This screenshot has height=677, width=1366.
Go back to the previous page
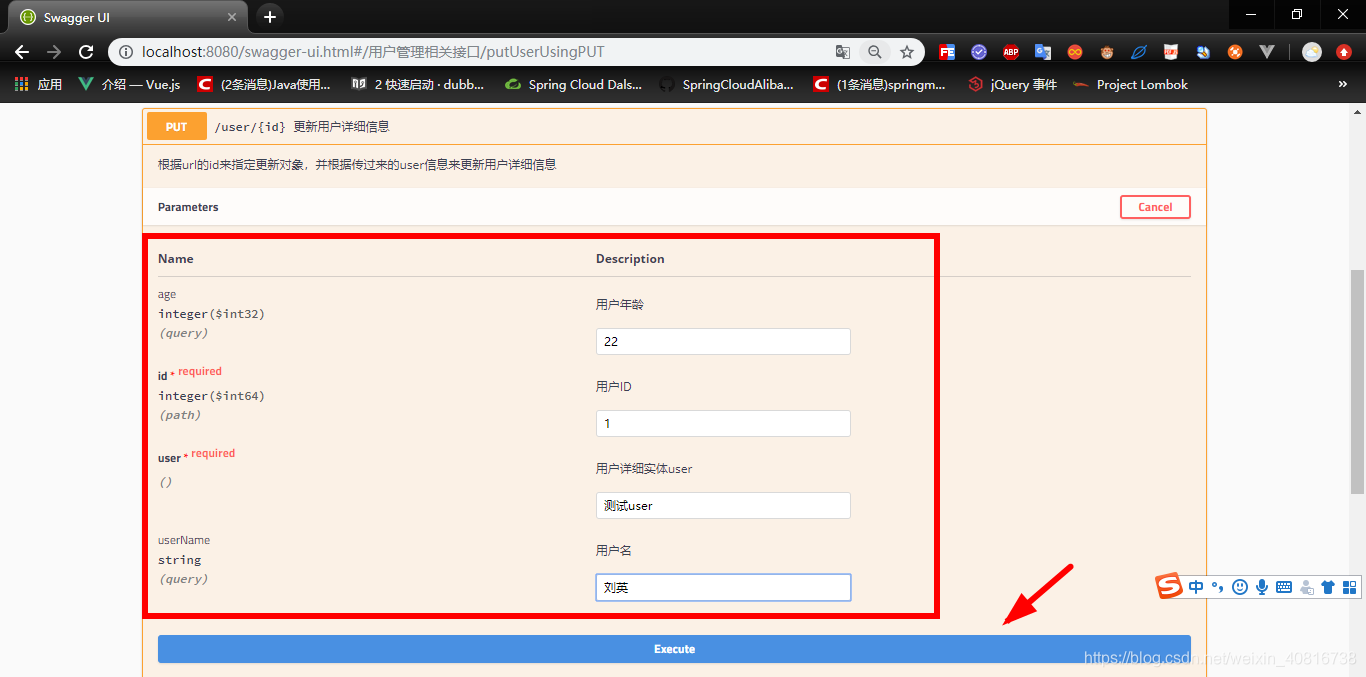22,52
